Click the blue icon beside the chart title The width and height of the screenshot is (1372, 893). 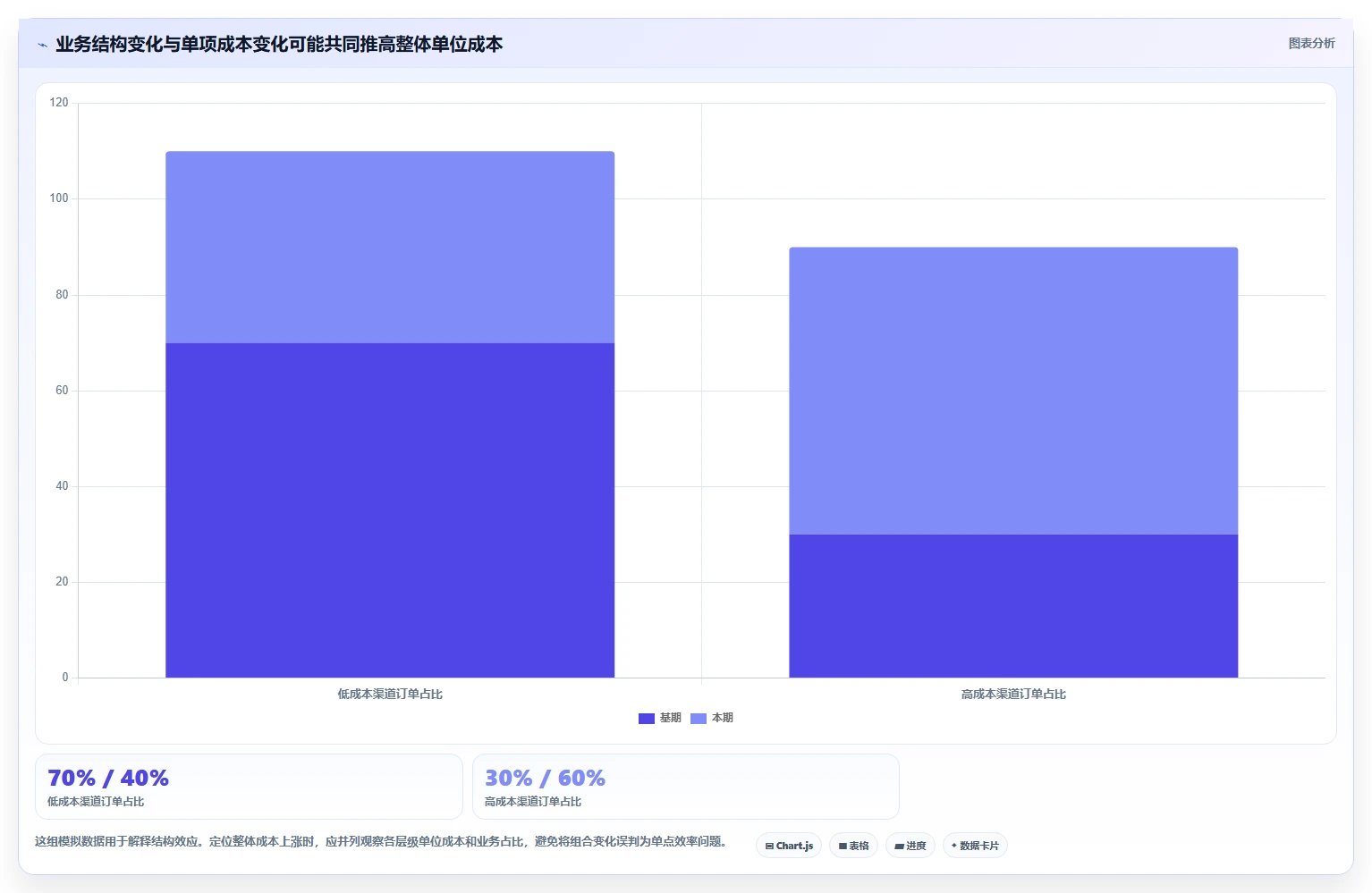(x=42, y=45)
